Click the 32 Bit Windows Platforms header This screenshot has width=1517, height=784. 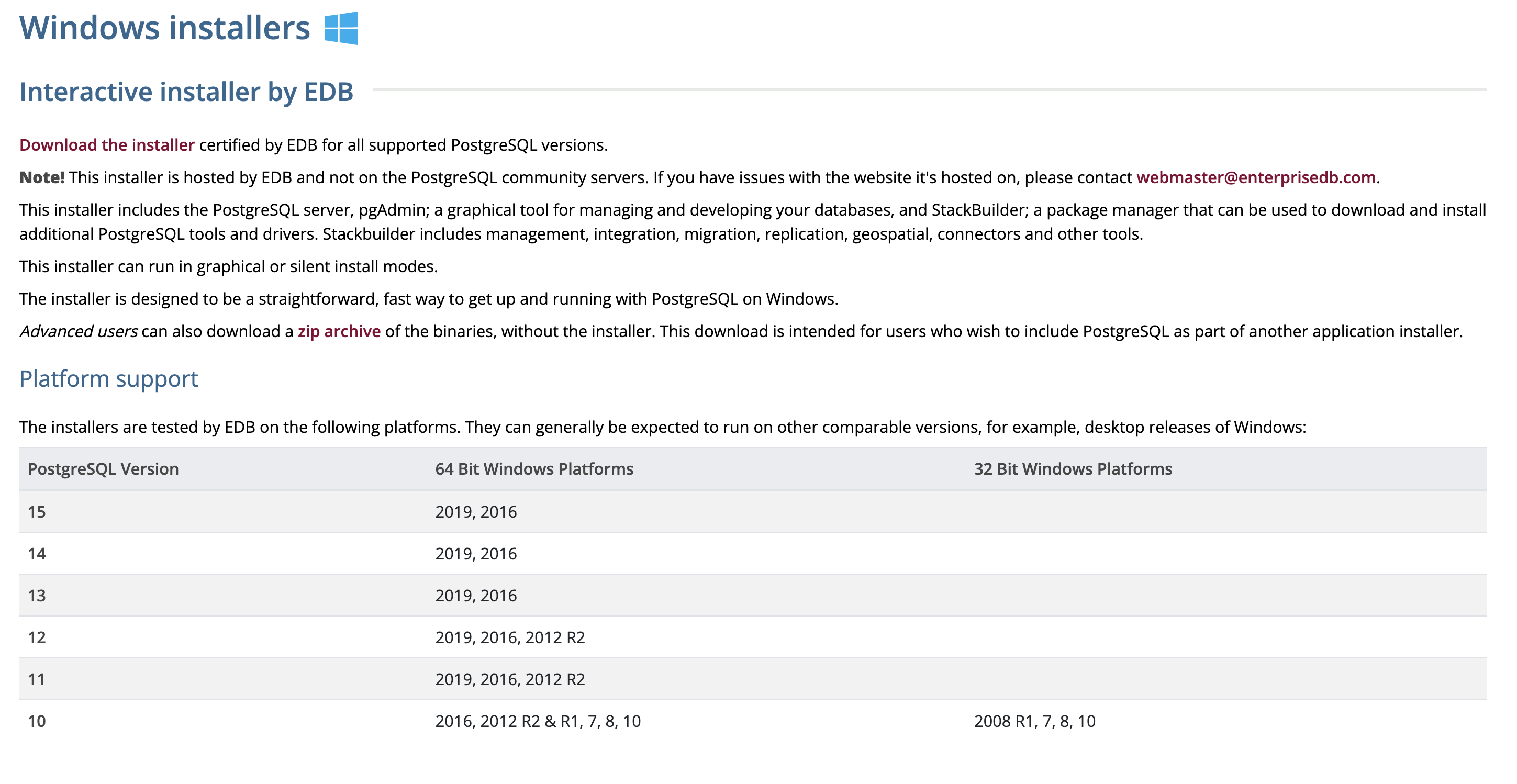pyautogui.click(x=1073, y=469)
